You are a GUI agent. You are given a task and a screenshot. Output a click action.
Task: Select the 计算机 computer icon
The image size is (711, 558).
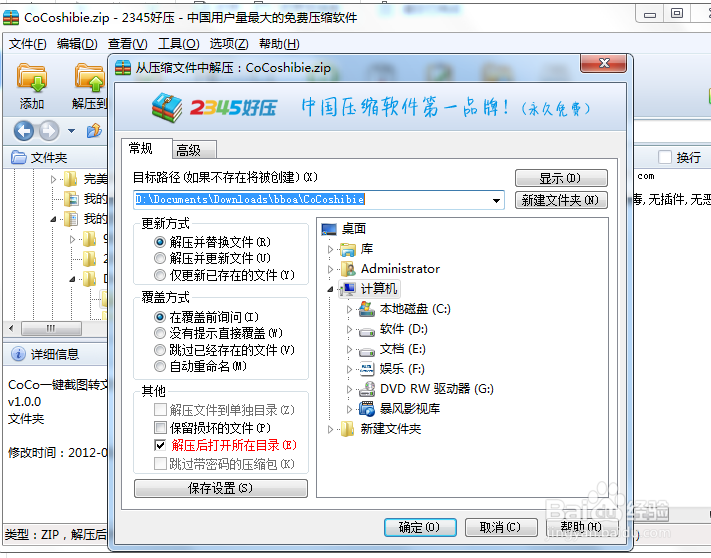coord(348,289)
